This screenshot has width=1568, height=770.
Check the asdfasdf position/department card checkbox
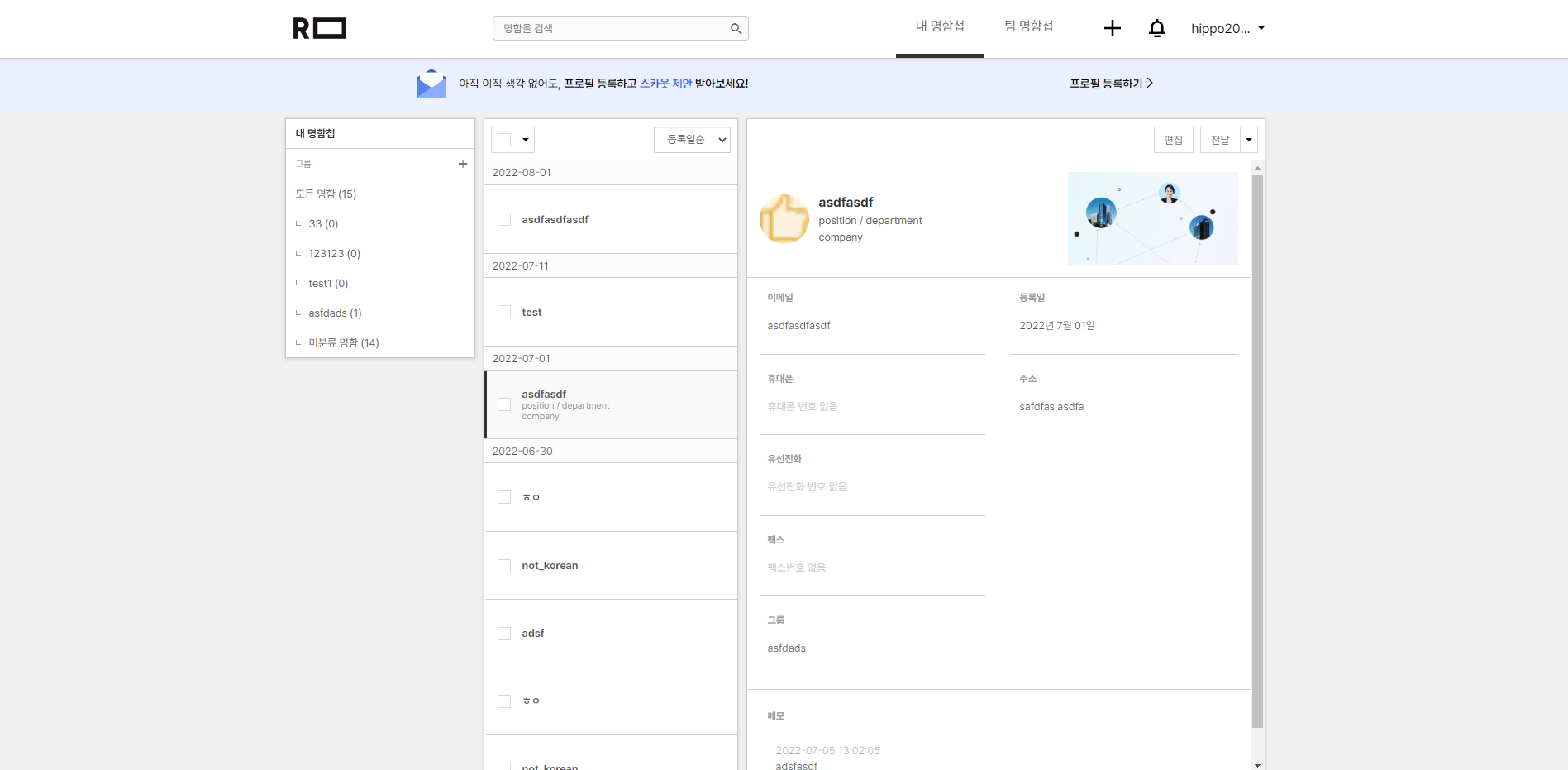click(x=504, y=404)
